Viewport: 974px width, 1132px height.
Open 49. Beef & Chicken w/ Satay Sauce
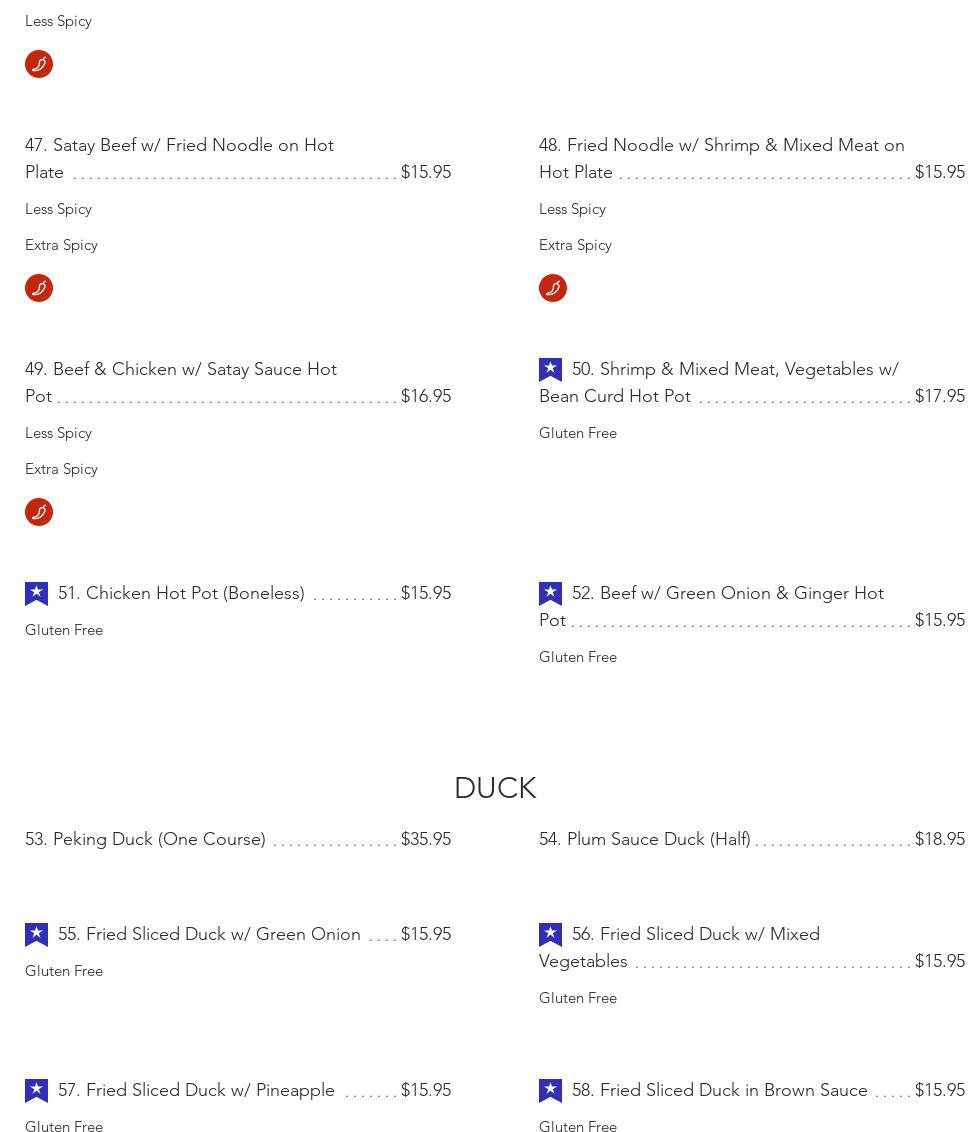[180, 370]
